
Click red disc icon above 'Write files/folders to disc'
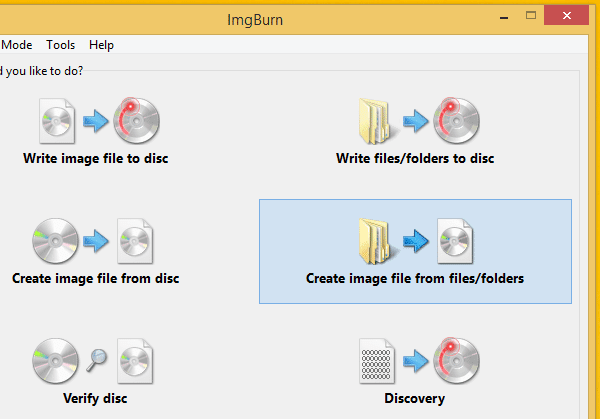(456, 121)
